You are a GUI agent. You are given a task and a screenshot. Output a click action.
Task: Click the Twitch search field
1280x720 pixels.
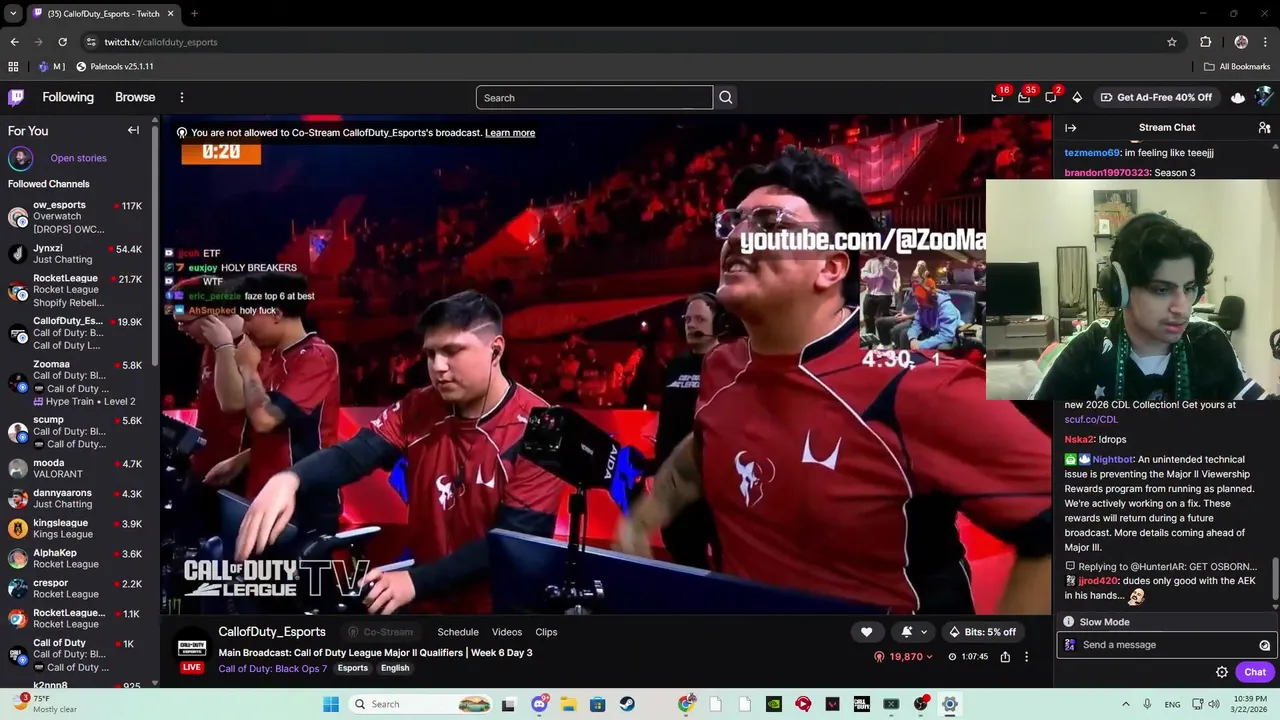point(594,98)
